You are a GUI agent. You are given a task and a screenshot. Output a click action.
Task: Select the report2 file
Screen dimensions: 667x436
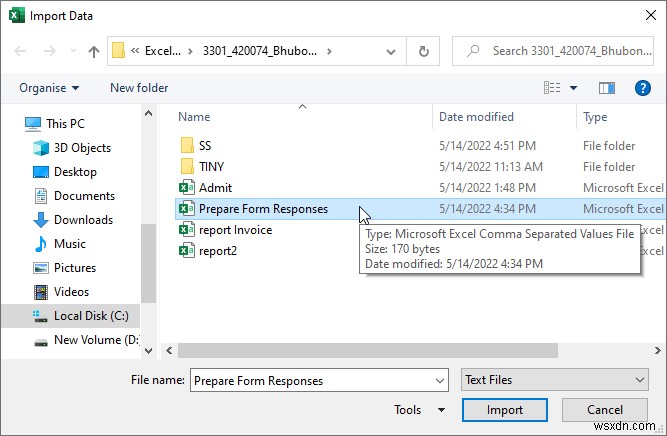tap(217, 251)
